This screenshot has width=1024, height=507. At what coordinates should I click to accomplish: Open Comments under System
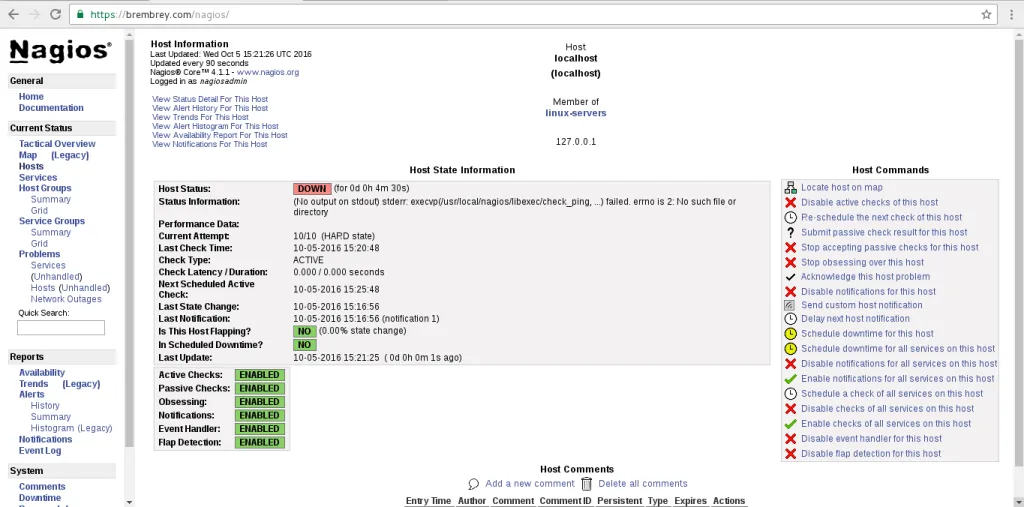[x=42, y=487]
